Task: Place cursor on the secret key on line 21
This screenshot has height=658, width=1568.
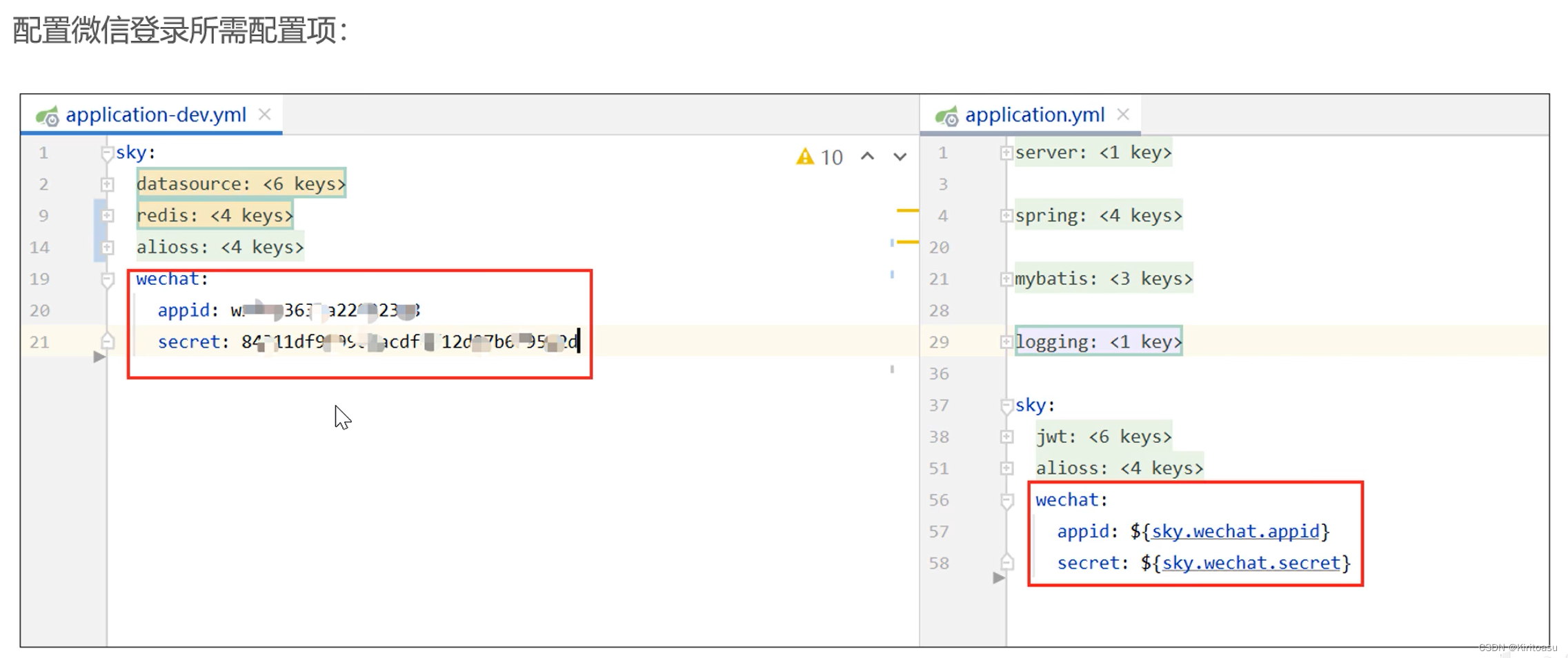Action: click(x=188, y=342)
